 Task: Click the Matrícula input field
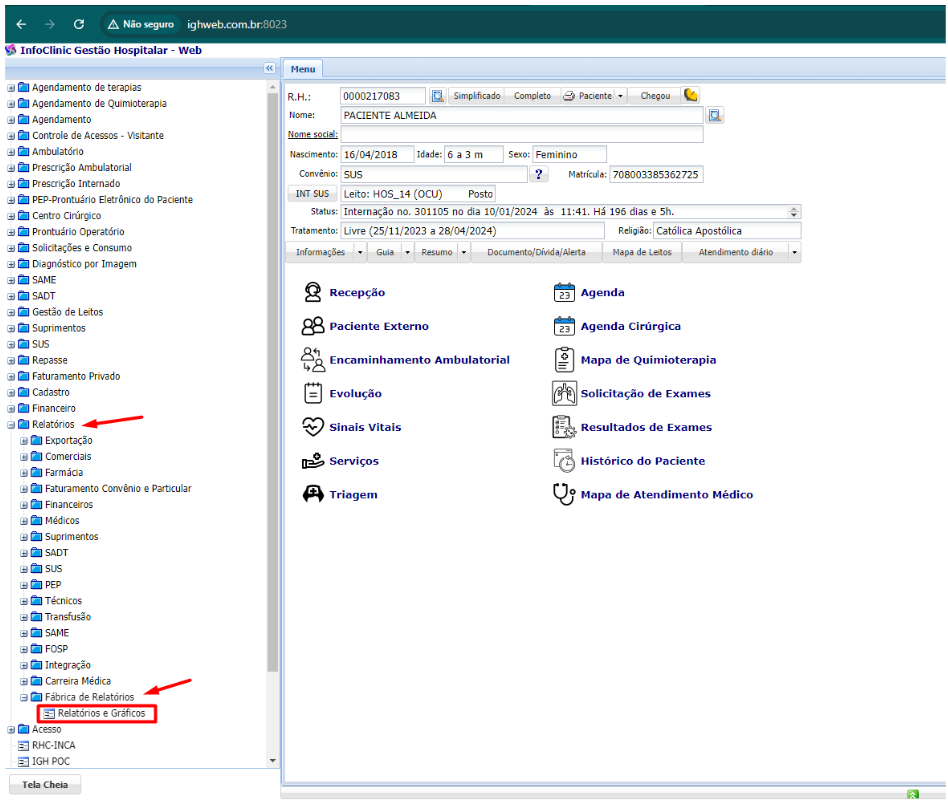tap(656, 174)
